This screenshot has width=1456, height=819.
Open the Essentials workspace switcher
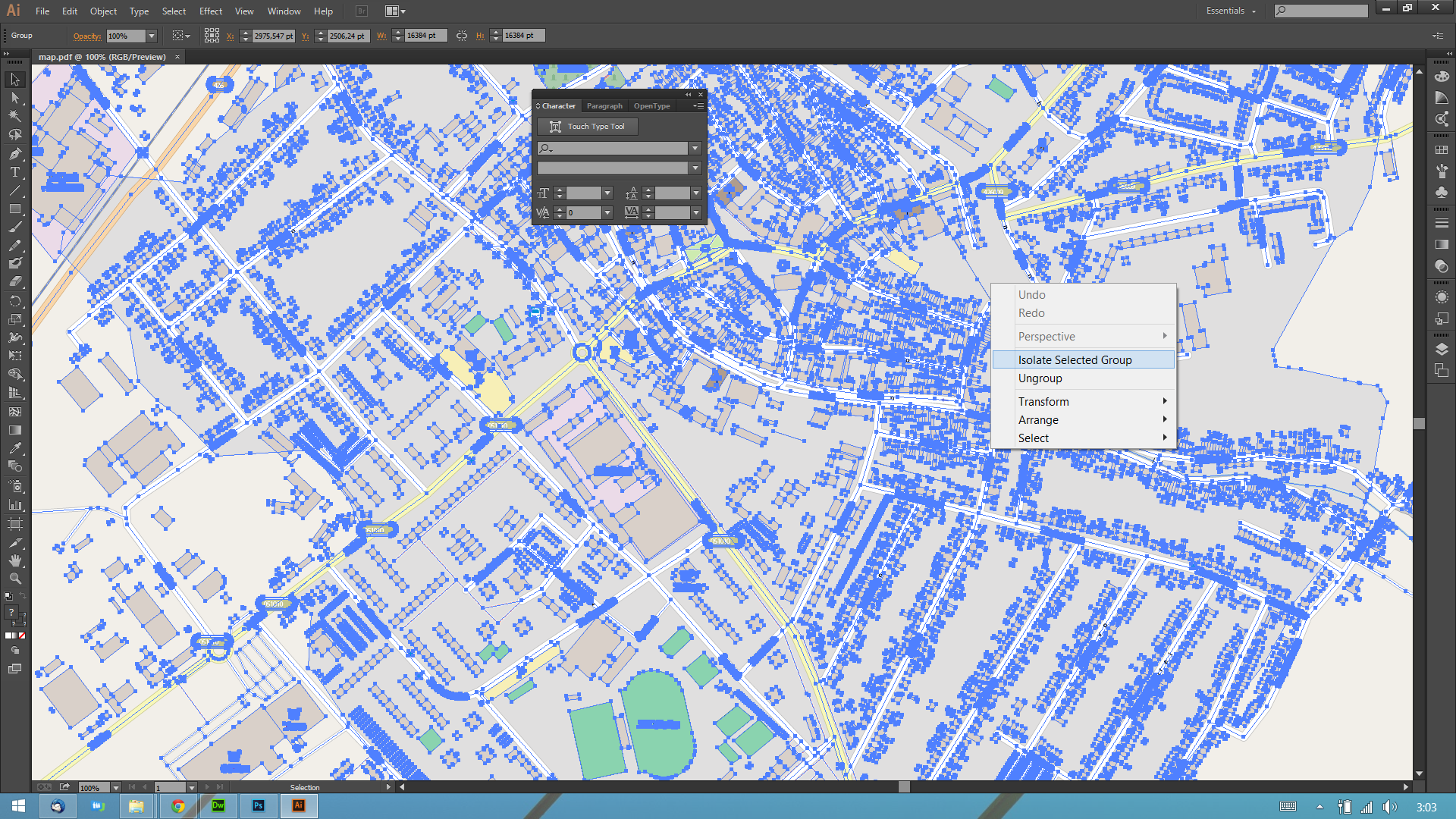(x=1231, y=11)
